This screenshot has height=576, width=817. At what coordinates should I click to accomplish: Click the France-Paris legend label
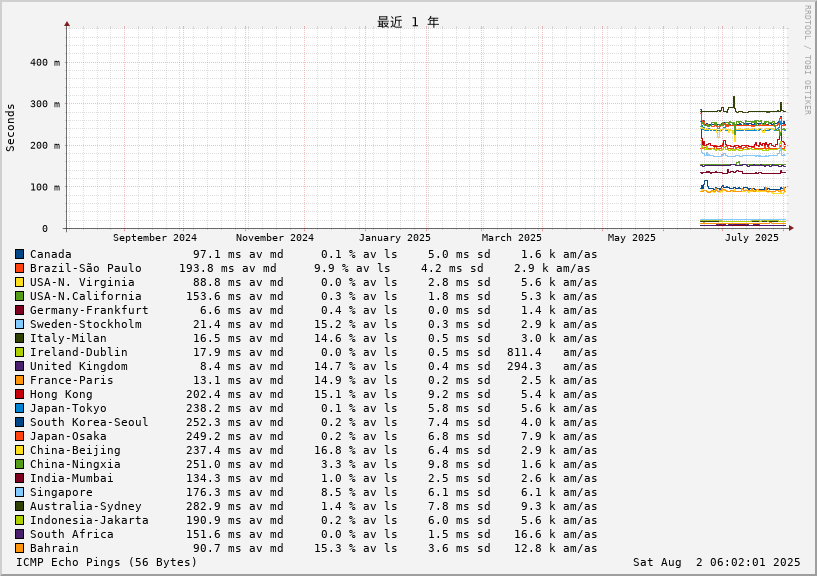[x=71, y=381]
